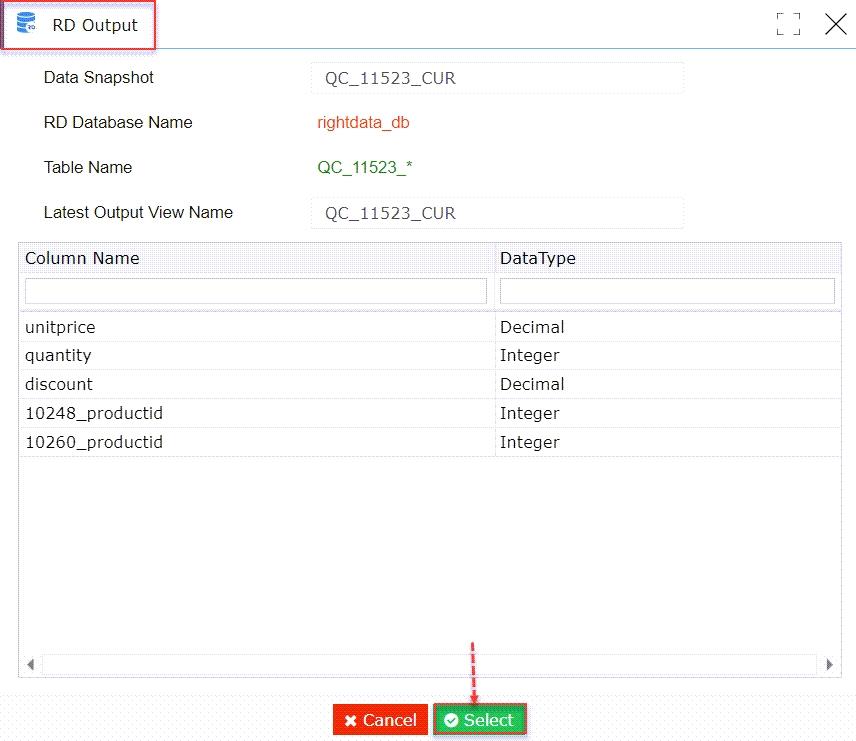Click the left scroll arrow icon

point(30,664)
